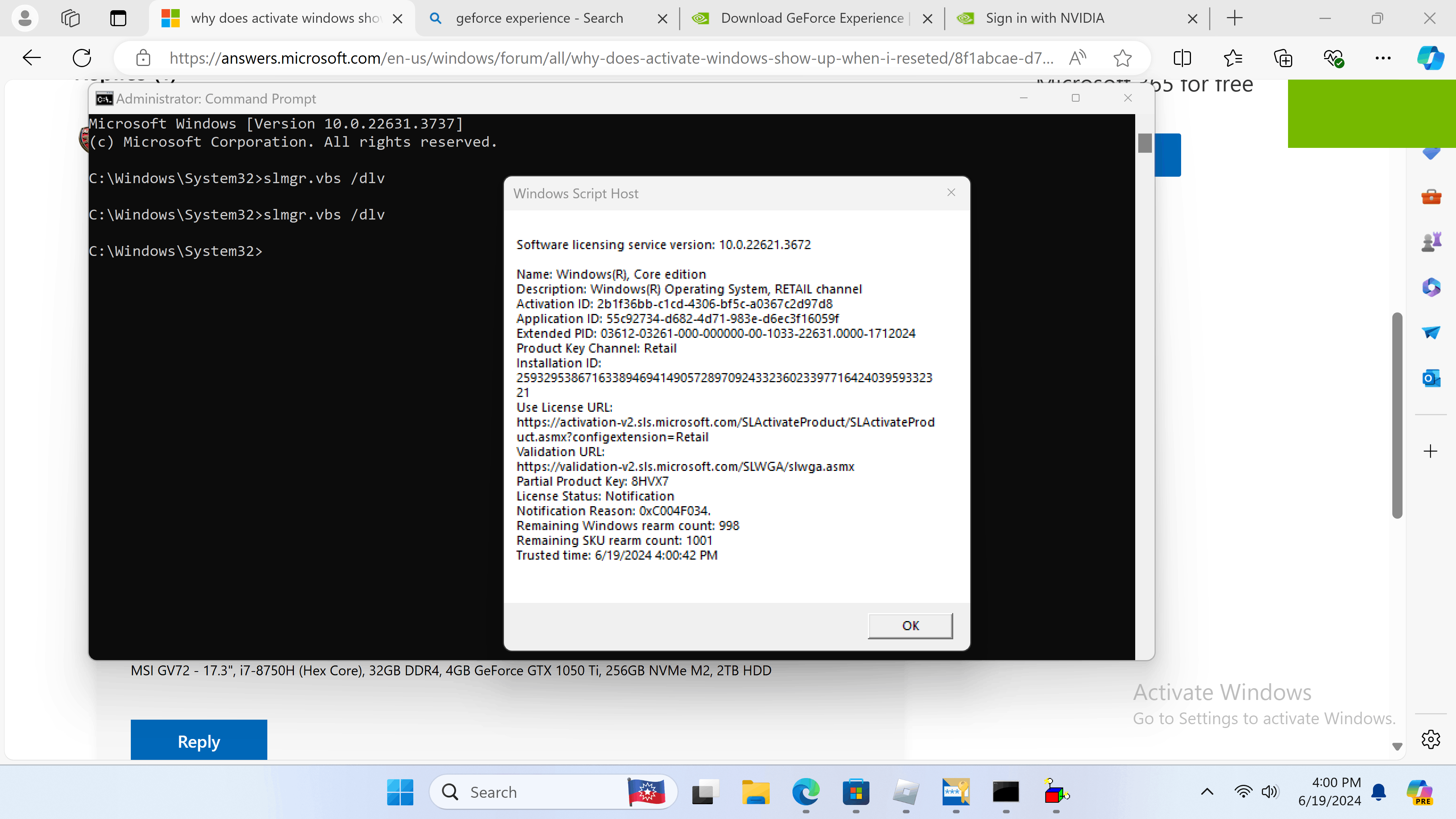This screenshot has width=1456, height=819.
Task: Add page to favorites with star icon
Action: coord(1122,58)
